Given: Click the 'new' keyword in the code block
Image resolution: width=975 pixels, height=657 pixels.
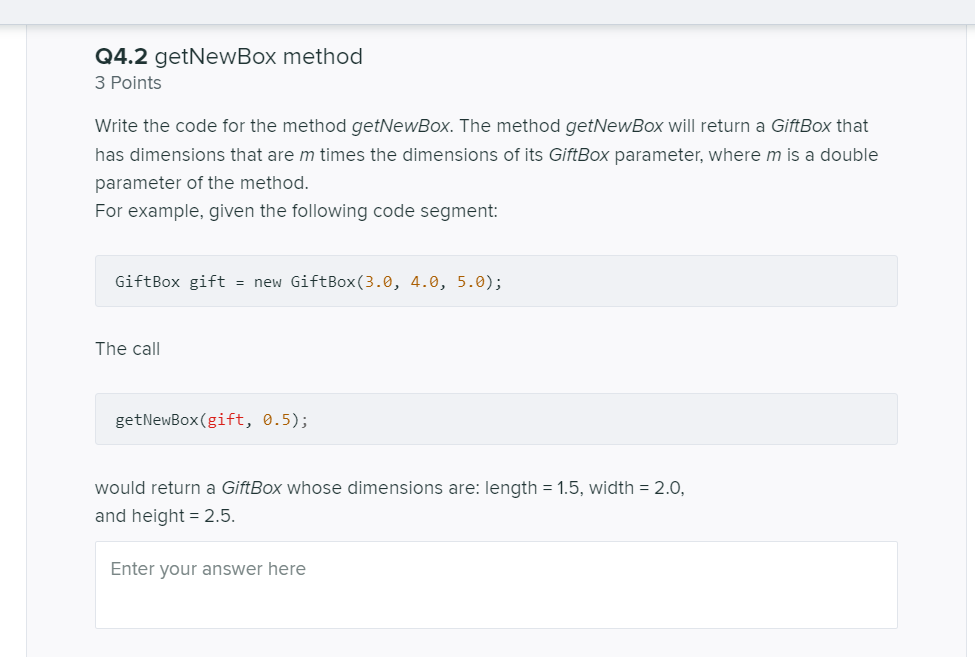Looking at the screenshot, I should point(267,282).
